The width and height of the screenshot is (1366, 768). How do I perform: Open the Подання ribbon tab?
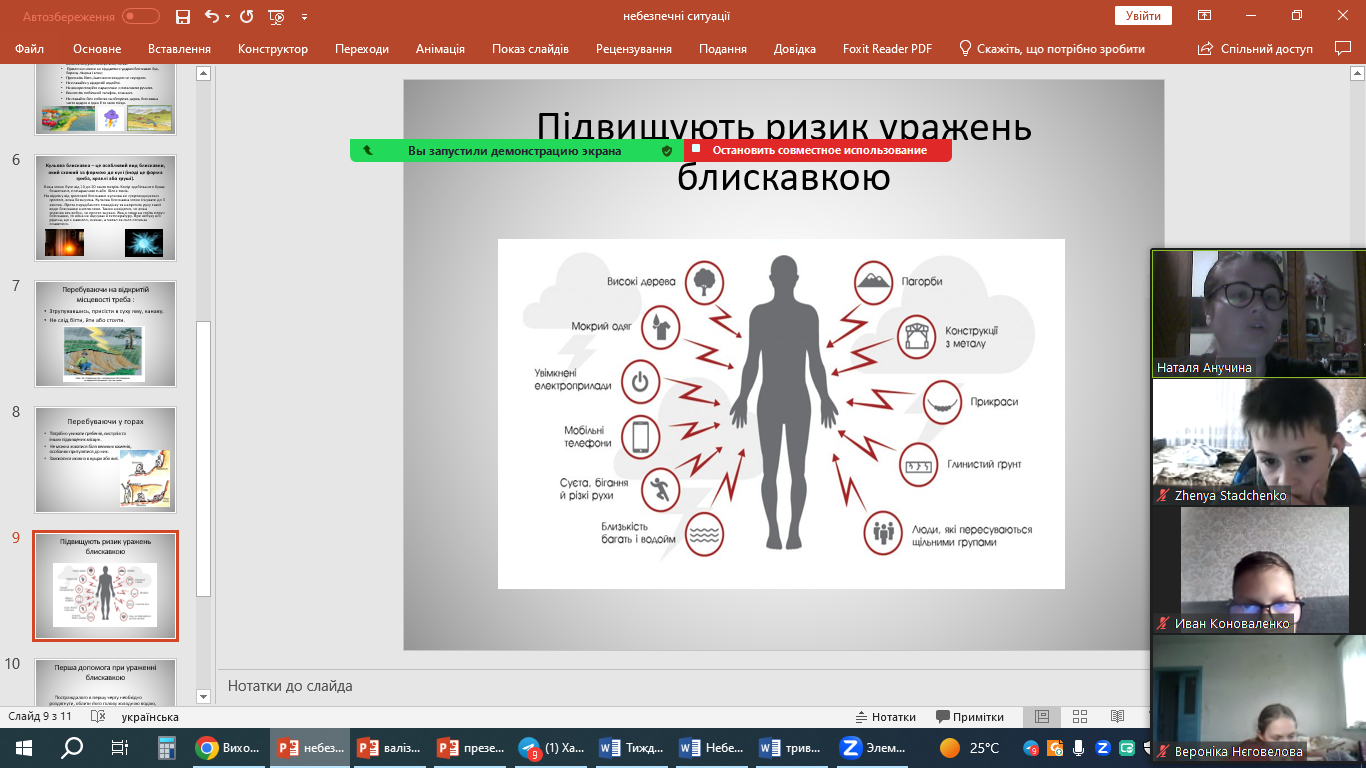[x=723, y=48]
